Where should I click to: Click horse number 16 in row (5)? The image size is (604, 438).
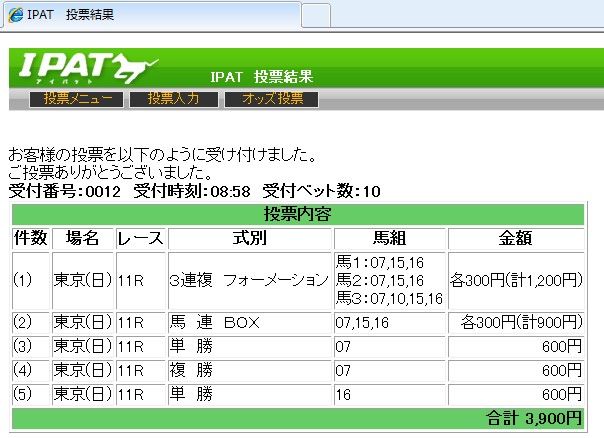(343, 395)
